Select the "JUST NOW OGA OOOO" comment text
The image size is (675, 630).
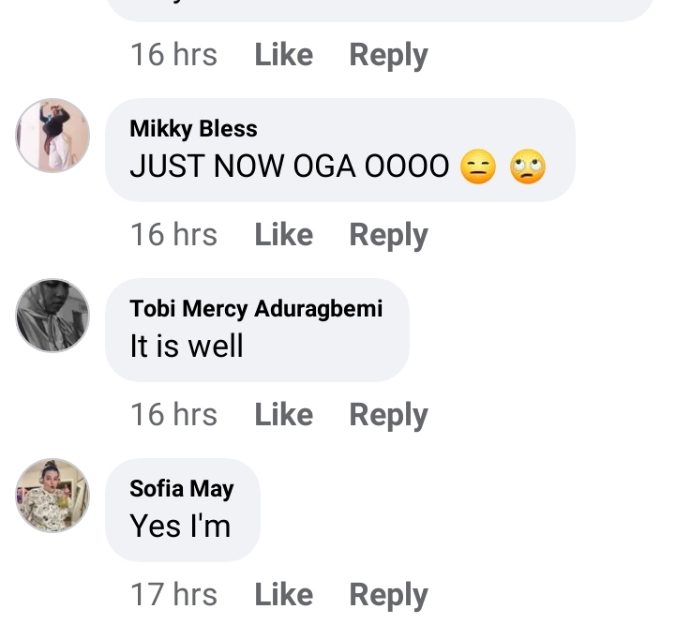click(289, 167)
